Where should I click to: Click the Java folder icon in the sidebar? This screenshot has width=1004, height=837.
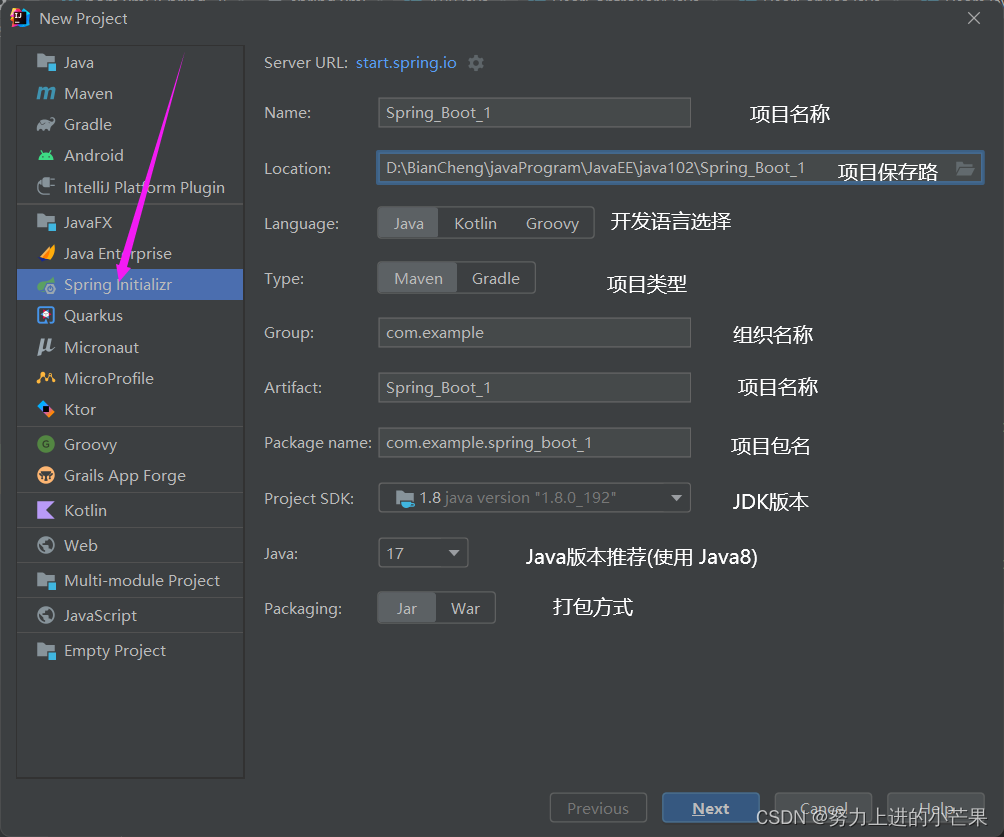coord(46,62)
